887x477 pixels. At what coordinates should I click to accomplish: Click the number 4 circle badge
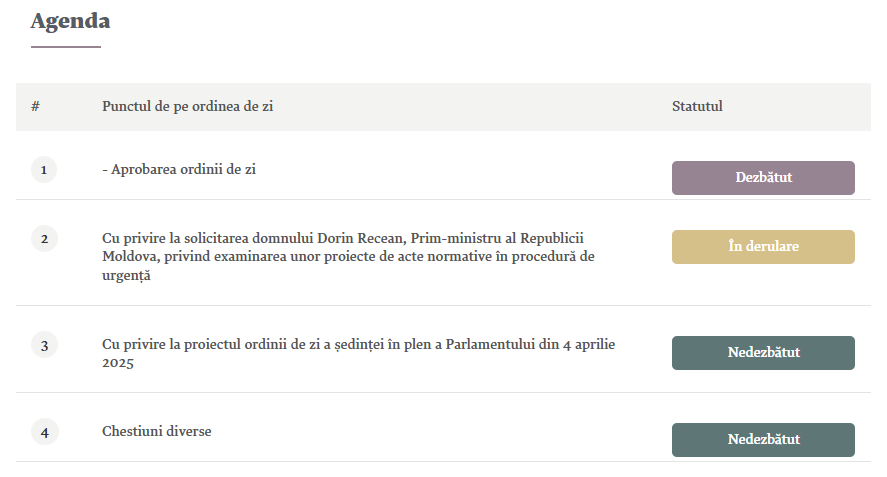44,432
